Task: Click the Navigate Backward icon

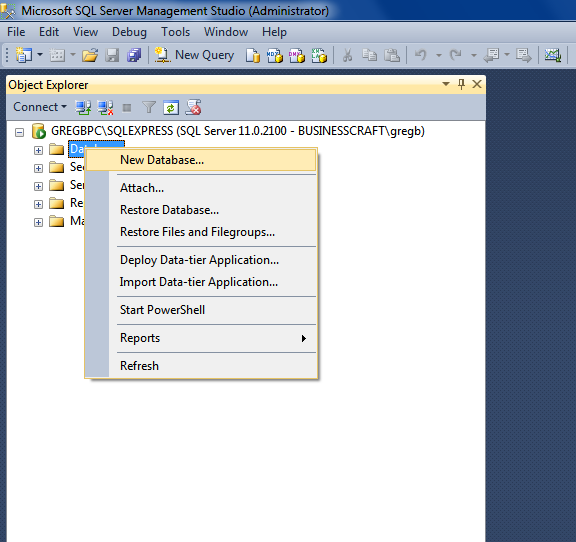Action: (492, 55)
